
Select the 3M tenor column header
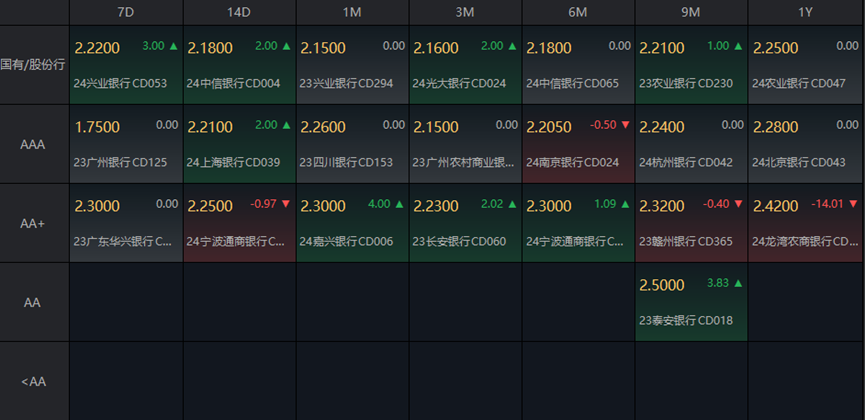[465, 12]
